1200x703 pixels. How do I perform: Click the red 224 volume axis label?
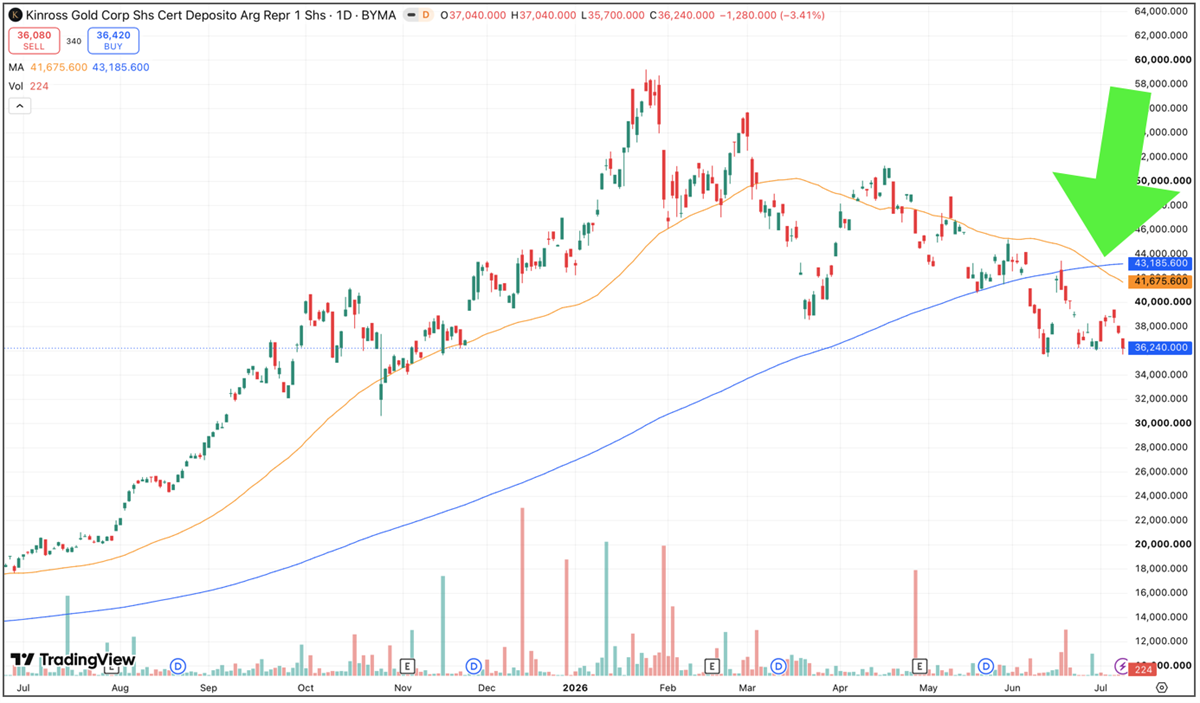click(x=1145, y=669)
